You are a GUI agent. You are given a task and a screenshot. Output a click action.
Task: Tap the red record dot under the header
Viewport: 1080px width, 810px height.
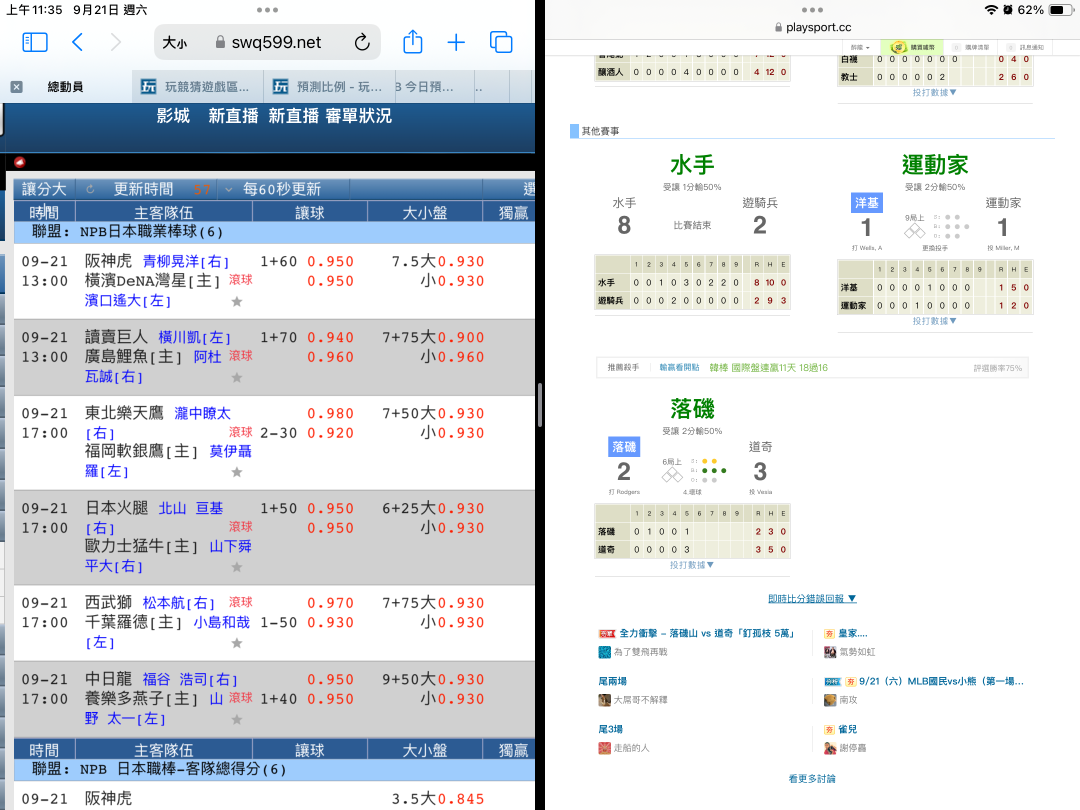click(x=19, y=162)
